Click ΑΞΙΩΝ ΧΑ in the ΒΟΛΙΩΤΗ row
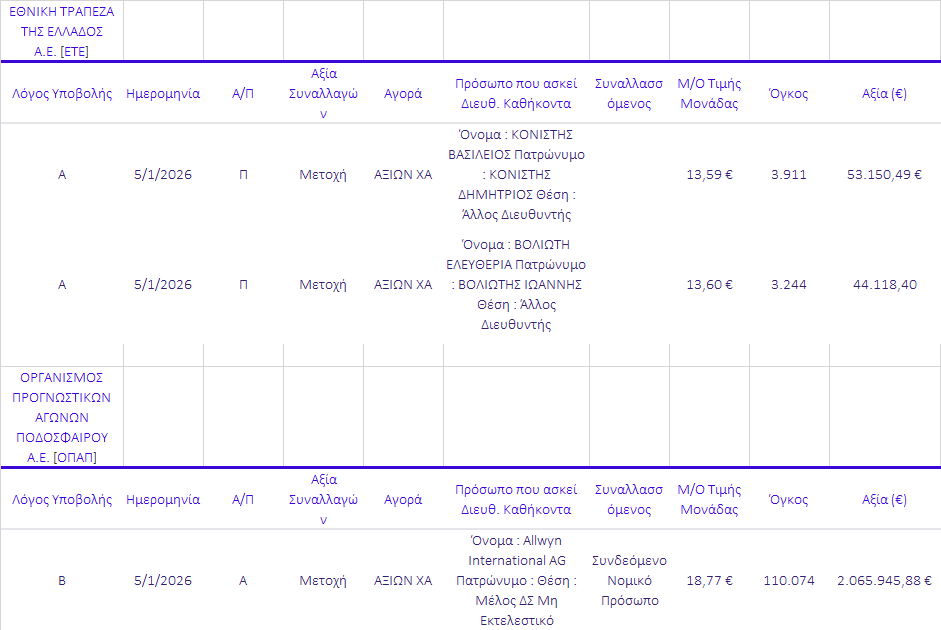 click(x=403, y=284)
